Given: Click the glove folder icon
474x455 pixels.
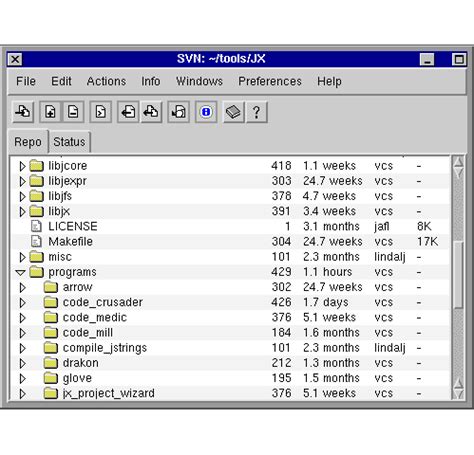Looking at the screenshot, I should click(51, 378).
